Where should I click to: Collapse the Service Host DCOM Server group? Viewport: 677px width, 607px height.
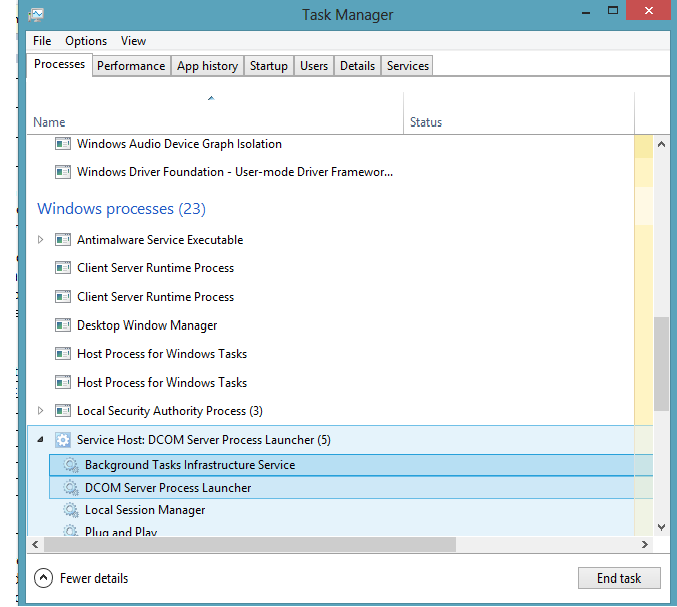pos(40,439)
